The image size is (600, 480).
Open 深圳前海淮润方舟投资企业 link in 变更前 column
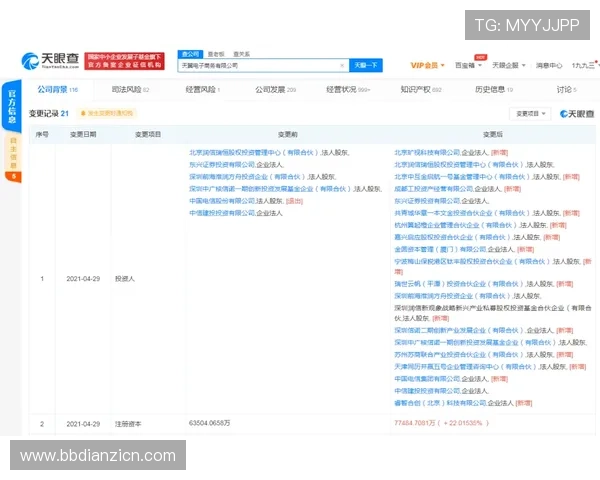pos(248,177)
